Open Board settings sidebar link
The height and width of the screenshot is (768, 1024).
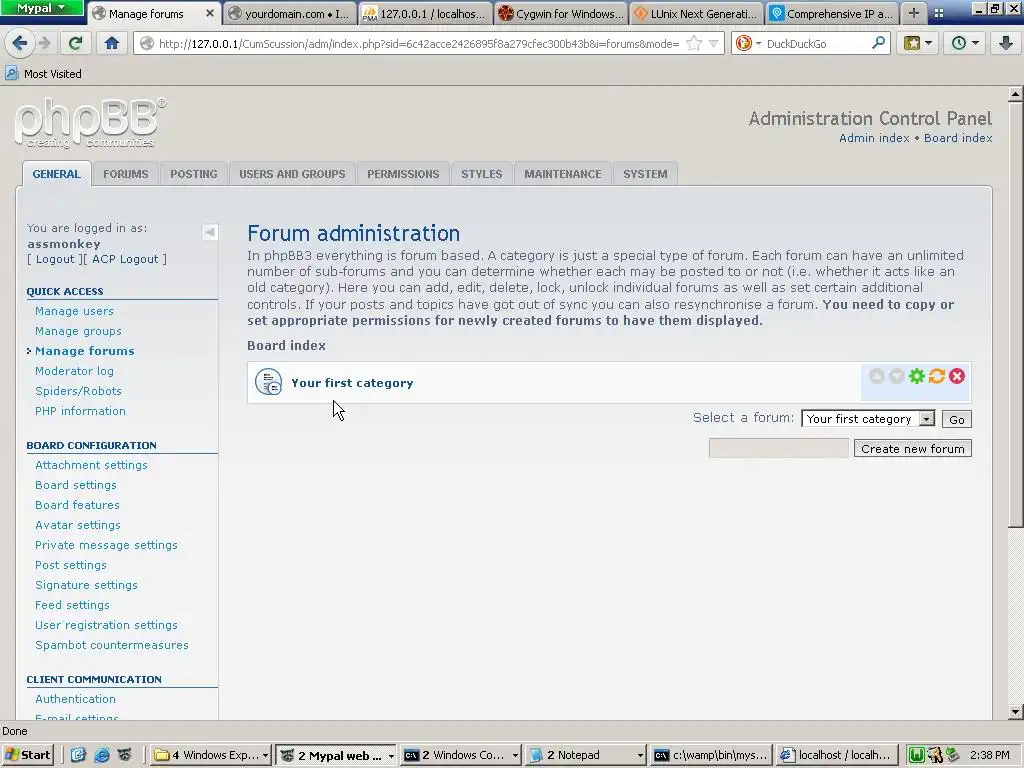click(x=76, y=485)
